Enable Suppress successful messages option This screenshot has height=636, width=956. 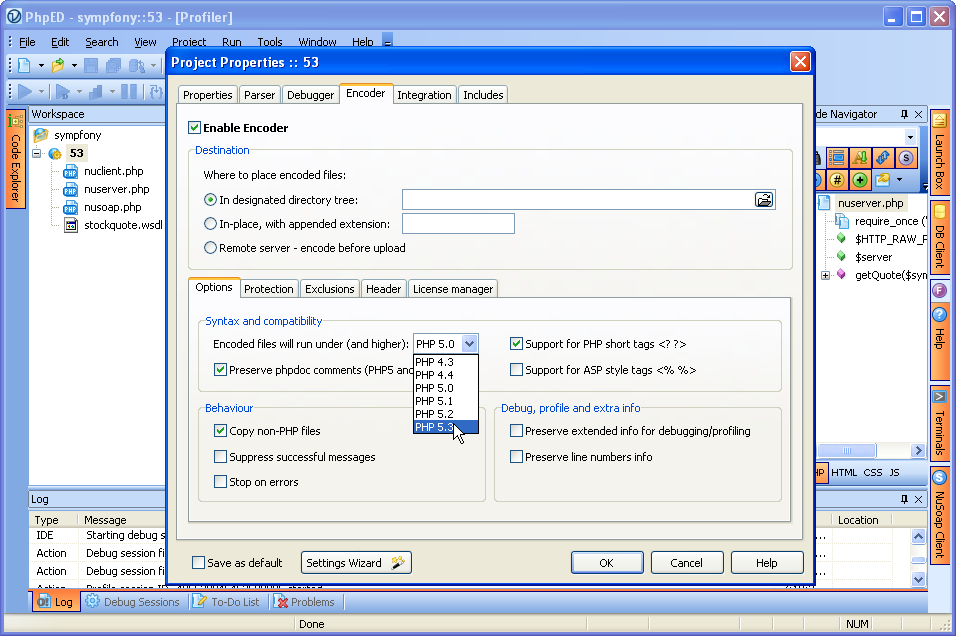click(x=221, y=457)
